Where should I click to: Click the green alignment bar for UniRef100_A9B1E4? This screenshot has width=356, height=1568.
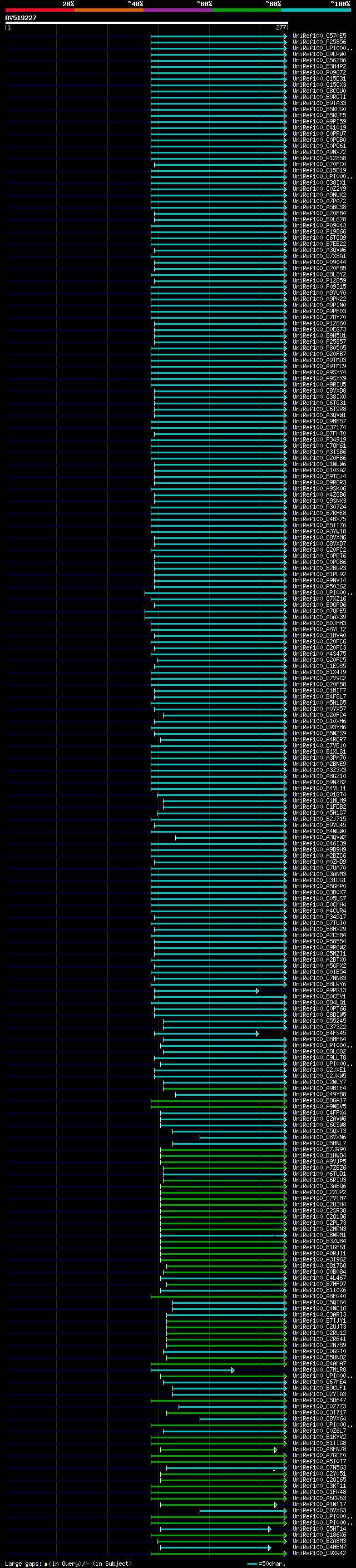[225, 1089]
